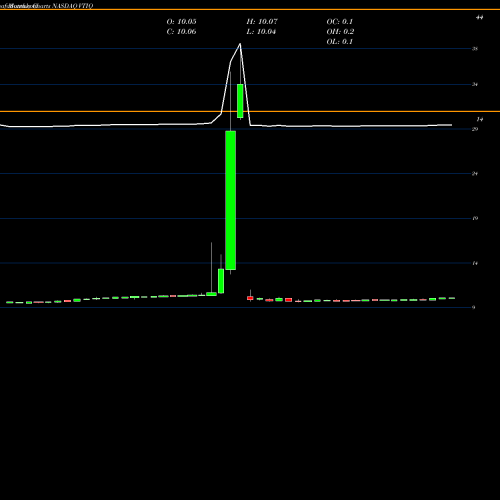Click the '19' price axis label
The width and height of the screenshot is (500, 500).
click(475, 218)
